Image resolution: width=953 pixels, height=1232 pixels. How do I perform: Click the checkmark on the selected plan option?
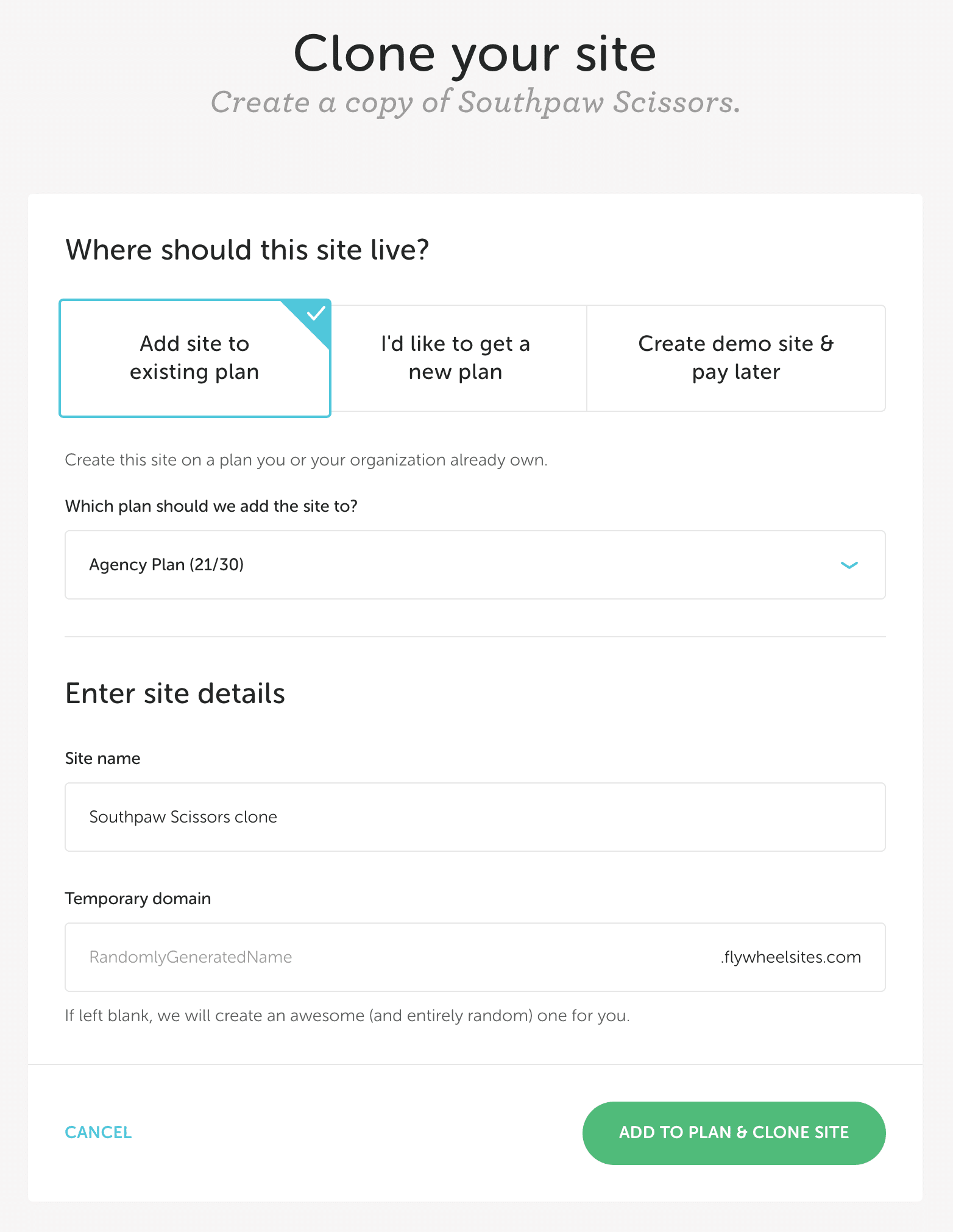click(x=316, y=314)
